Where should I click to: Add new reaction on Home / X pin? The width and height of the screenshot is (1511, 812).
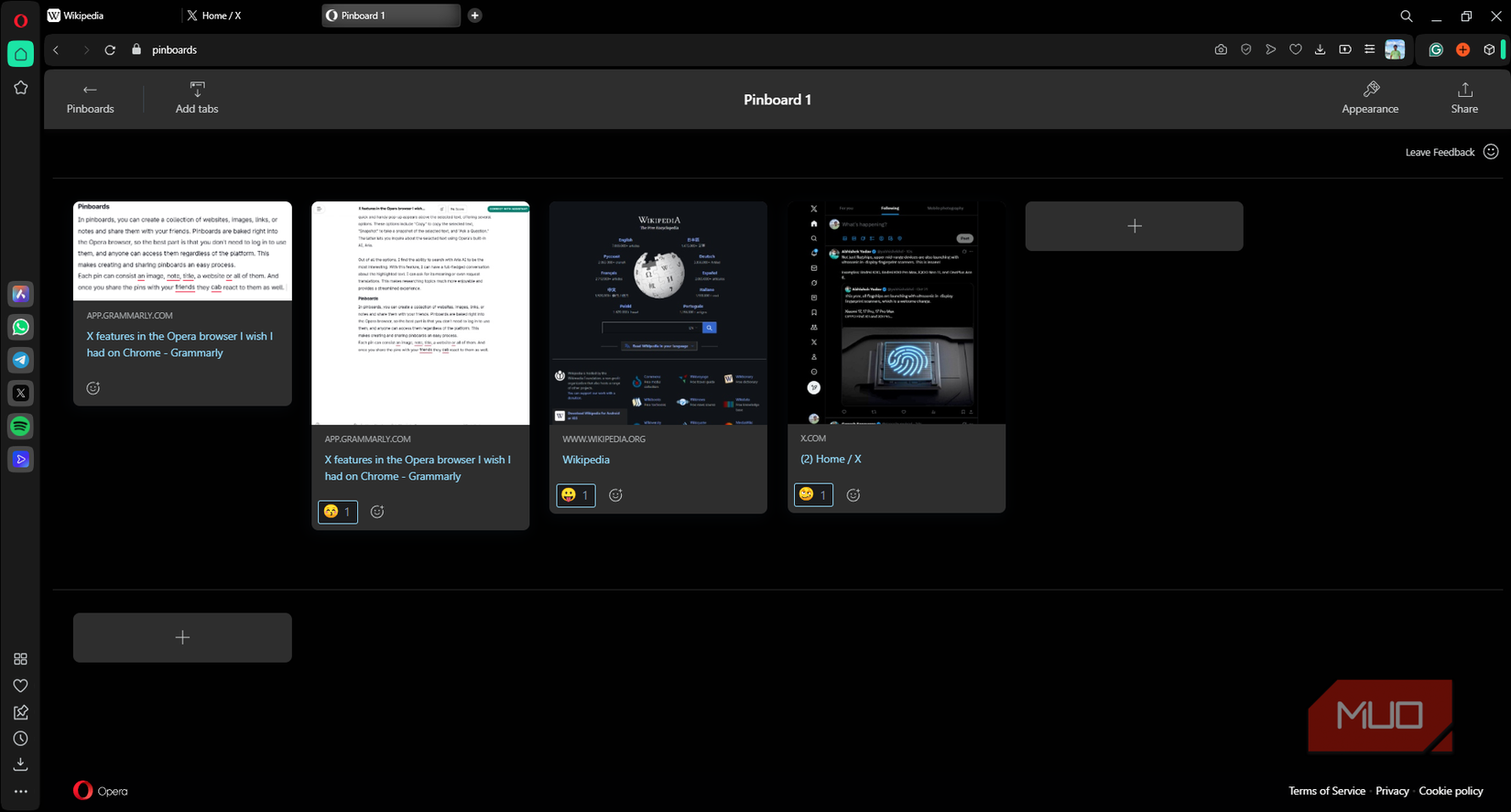point(853,495)
